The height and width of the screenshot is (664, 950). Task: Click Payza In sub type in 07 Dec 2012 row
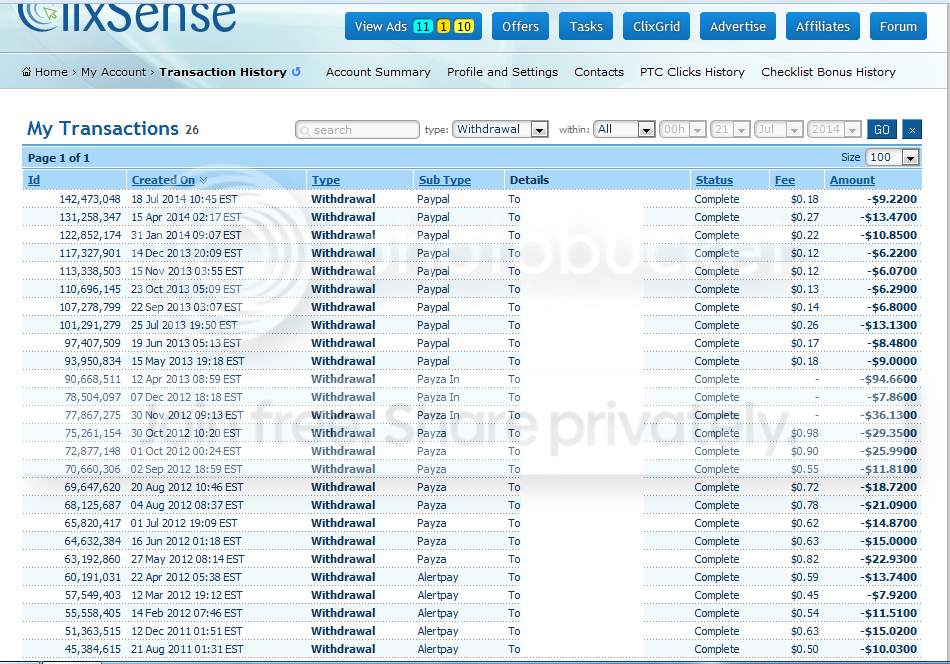438,397
